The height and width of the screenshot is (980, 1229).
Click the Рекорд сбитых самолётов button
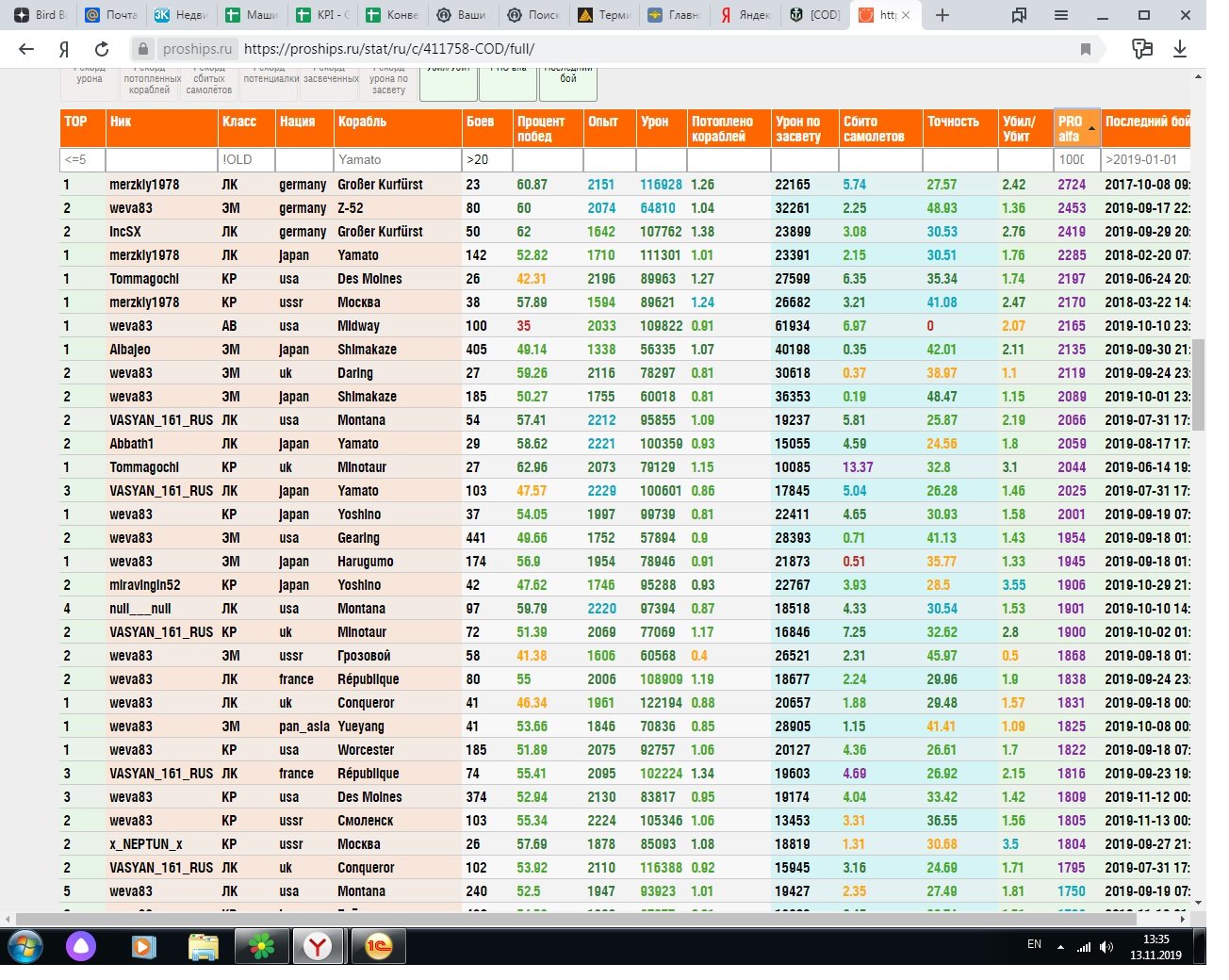coord(208,82)
